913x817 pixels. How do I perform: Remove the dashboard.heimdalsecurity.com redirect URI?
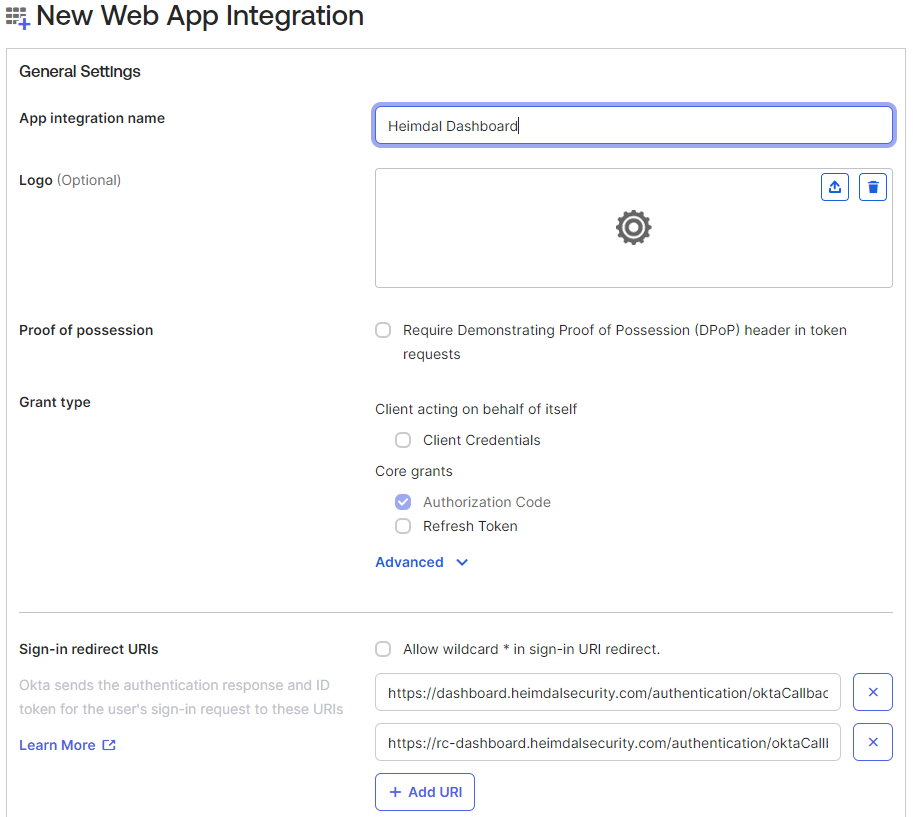[872, 692]
